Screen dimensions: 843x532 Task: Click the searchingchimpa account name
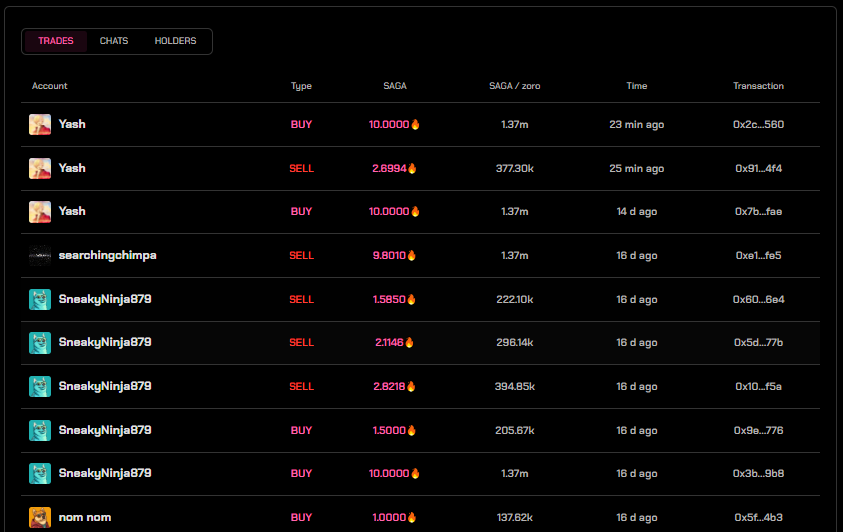point(108,255)
